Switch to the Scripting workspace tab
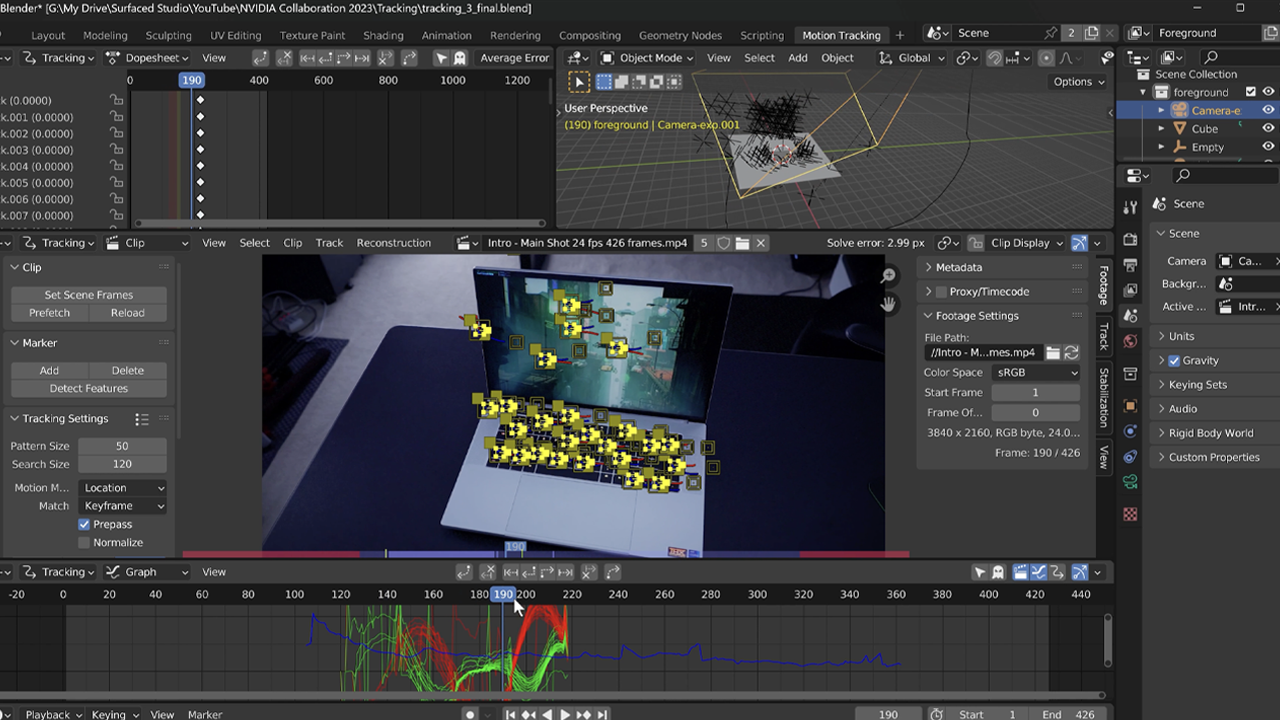Screen dimensions: 1280x720 [x=761, y=35]
